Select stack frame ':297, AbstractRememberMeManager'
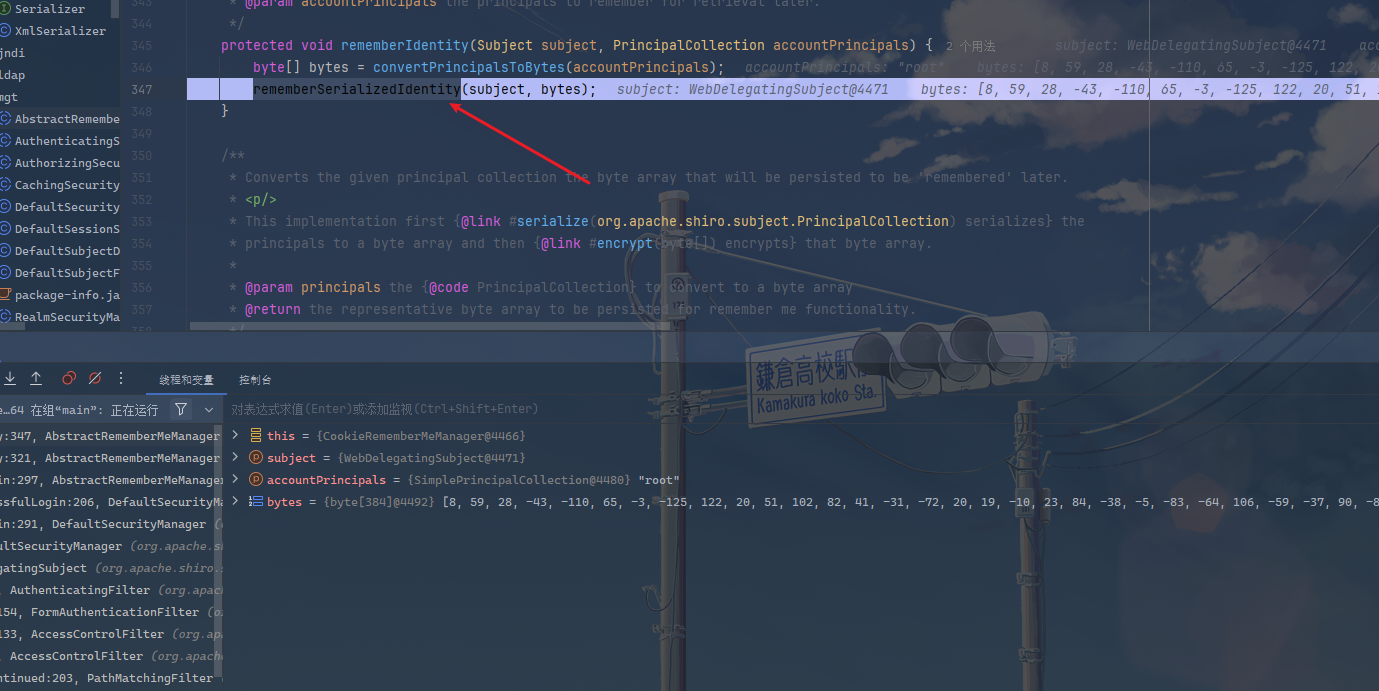This screenshot has height=691, width=1379. [x=110, y=480]
